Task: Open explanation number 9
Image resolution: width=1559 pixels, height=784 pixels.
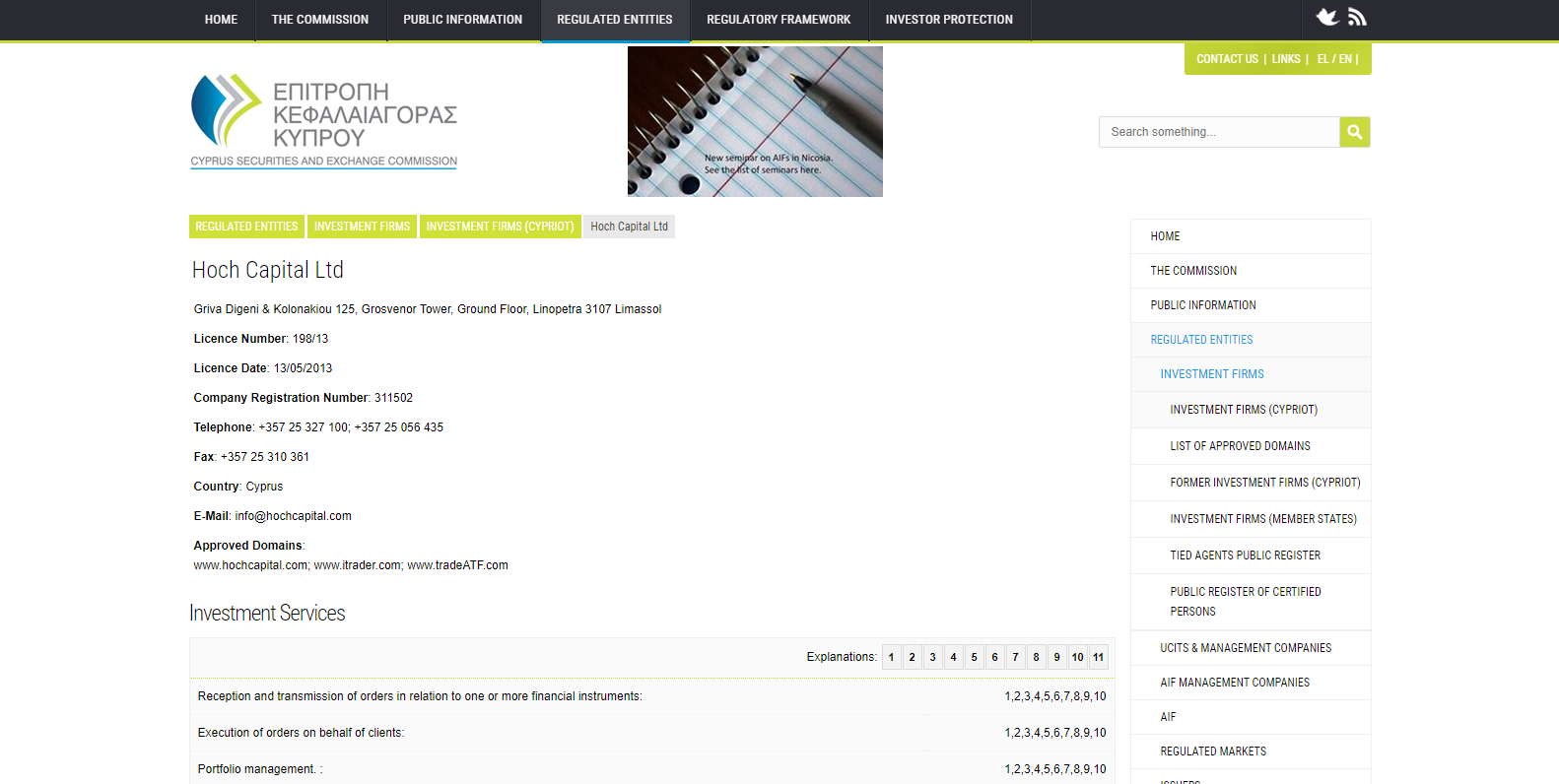Action: tap(1056, 657)
